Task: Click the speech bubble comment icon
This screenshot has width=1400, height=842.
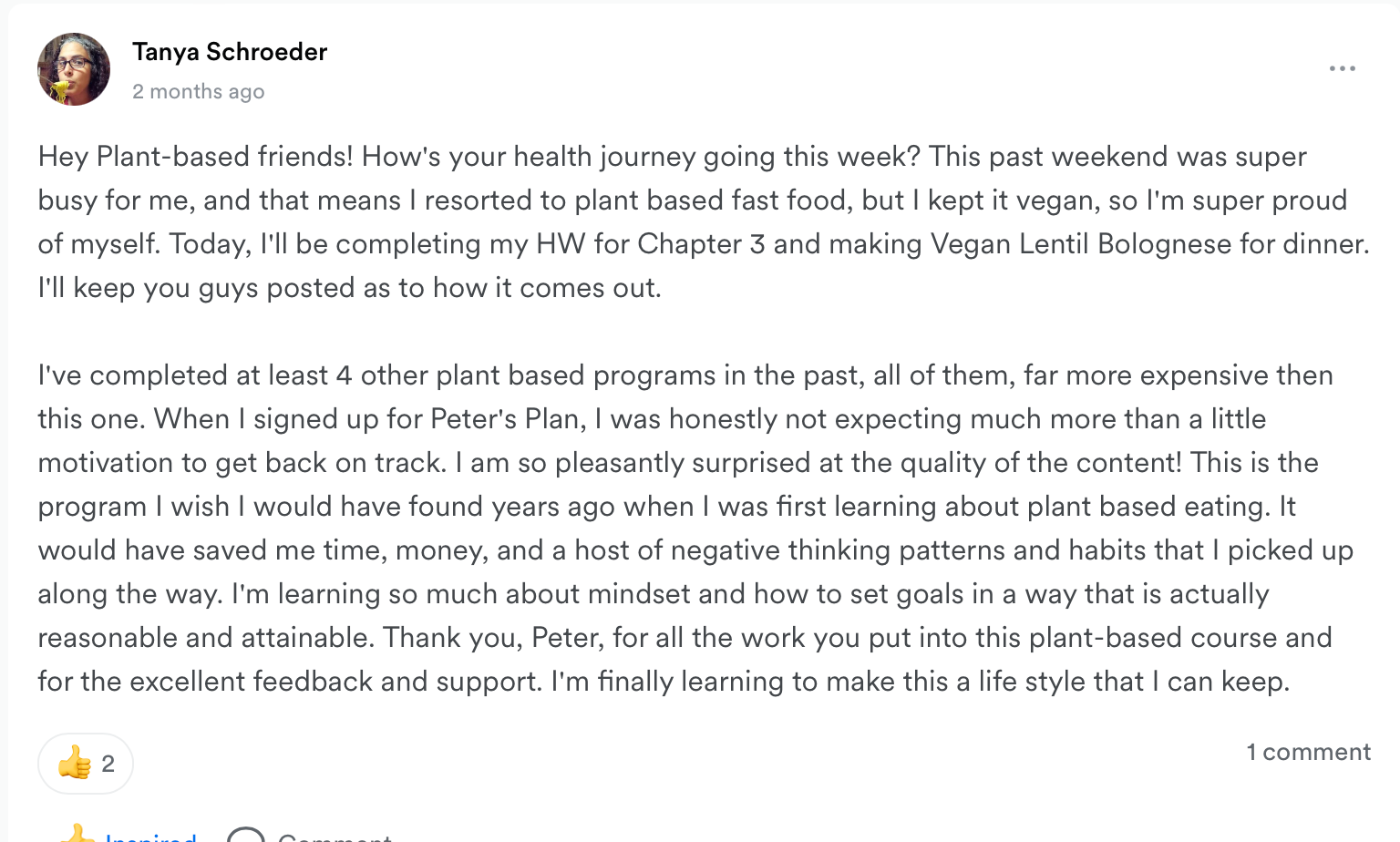Action: click(245, 835)
